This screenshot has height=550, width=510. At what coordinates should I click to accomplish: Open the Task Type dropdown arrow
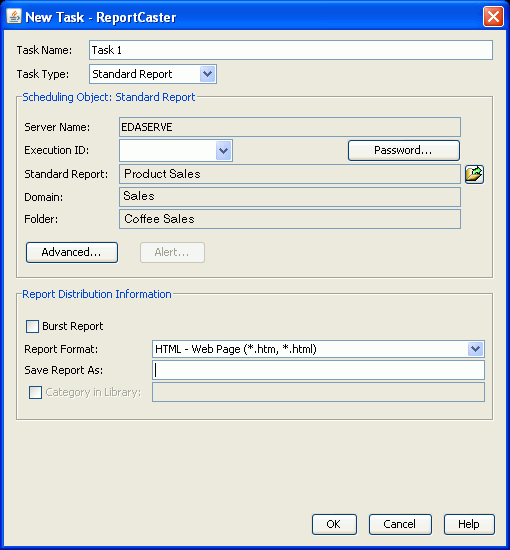pyautogui.click(x=208, y=74)
